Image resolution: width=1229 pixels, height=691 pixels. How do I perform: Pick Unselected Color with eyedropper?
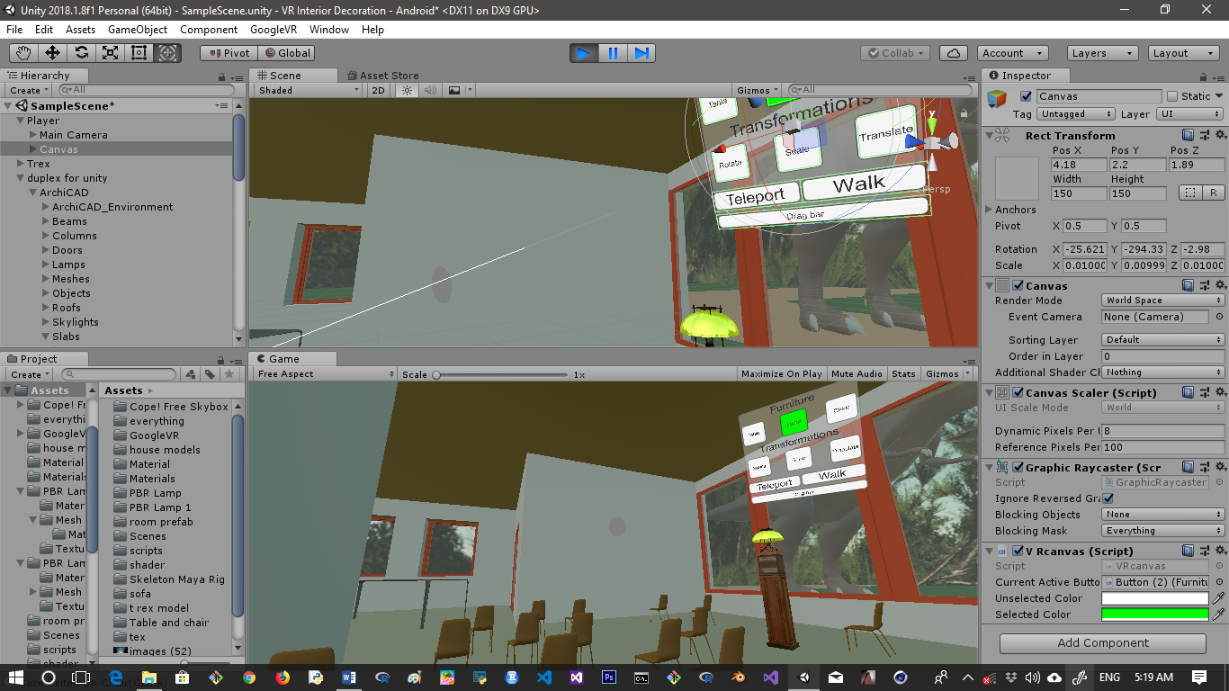pos(1219,598)
